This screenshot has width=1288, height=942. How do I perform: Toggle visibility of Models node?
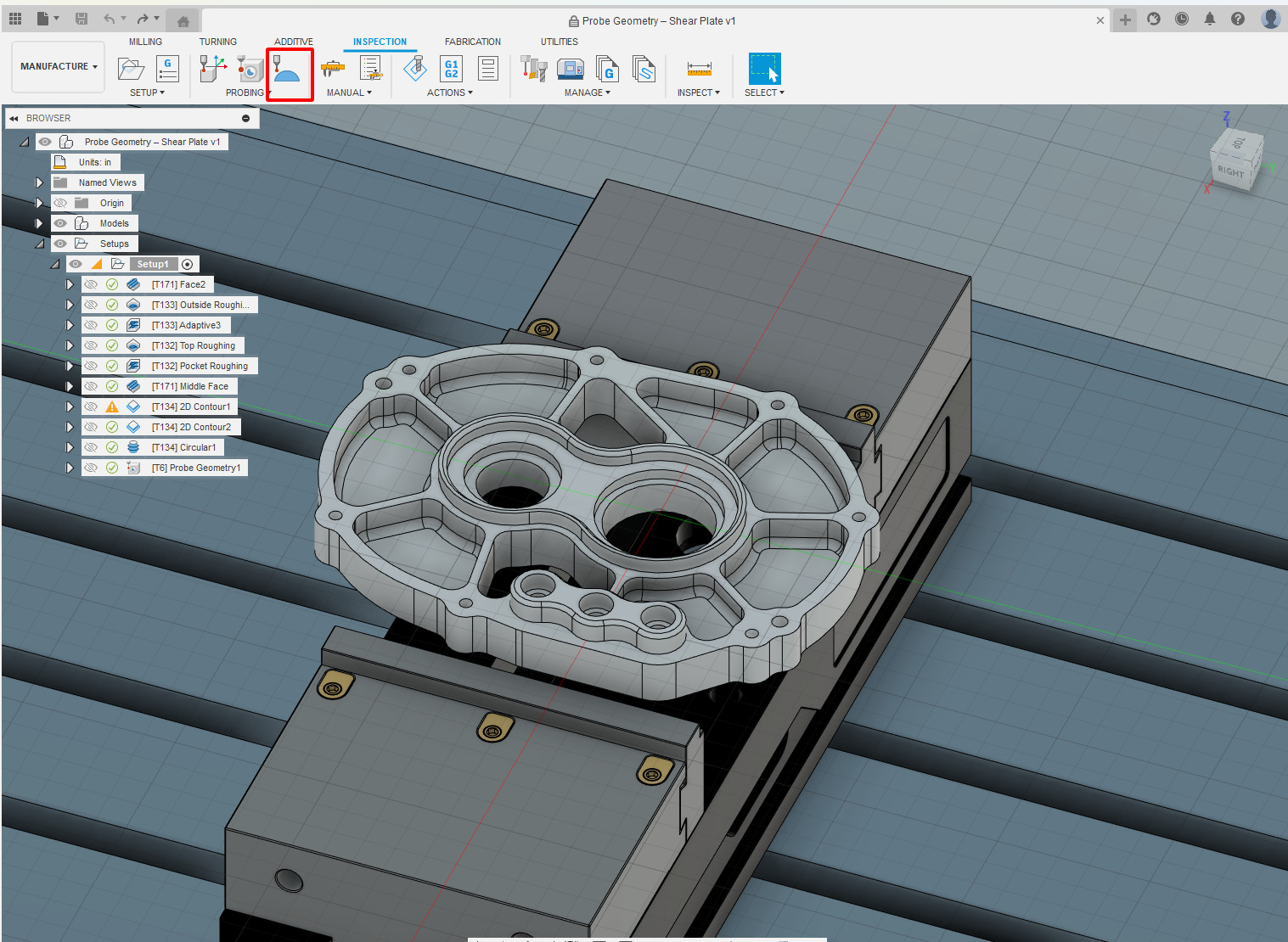(60, 223)
